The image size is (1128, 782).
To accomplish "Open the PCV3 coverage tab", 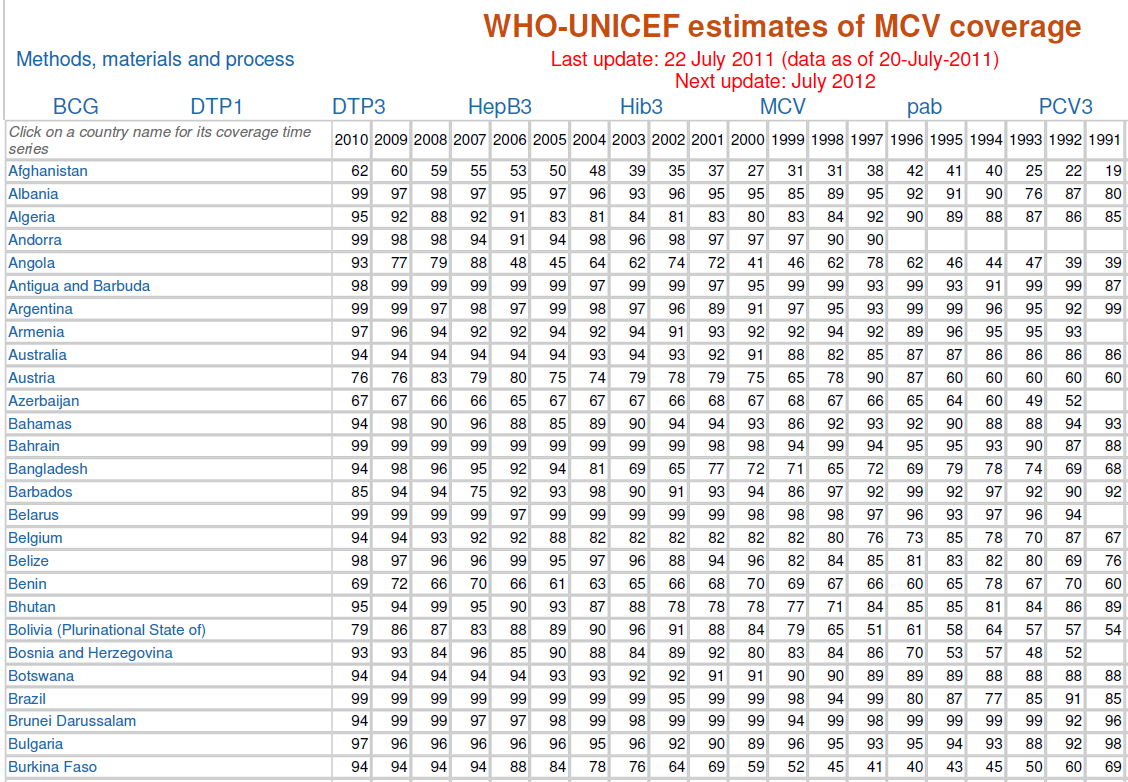I will [1065, 106].
